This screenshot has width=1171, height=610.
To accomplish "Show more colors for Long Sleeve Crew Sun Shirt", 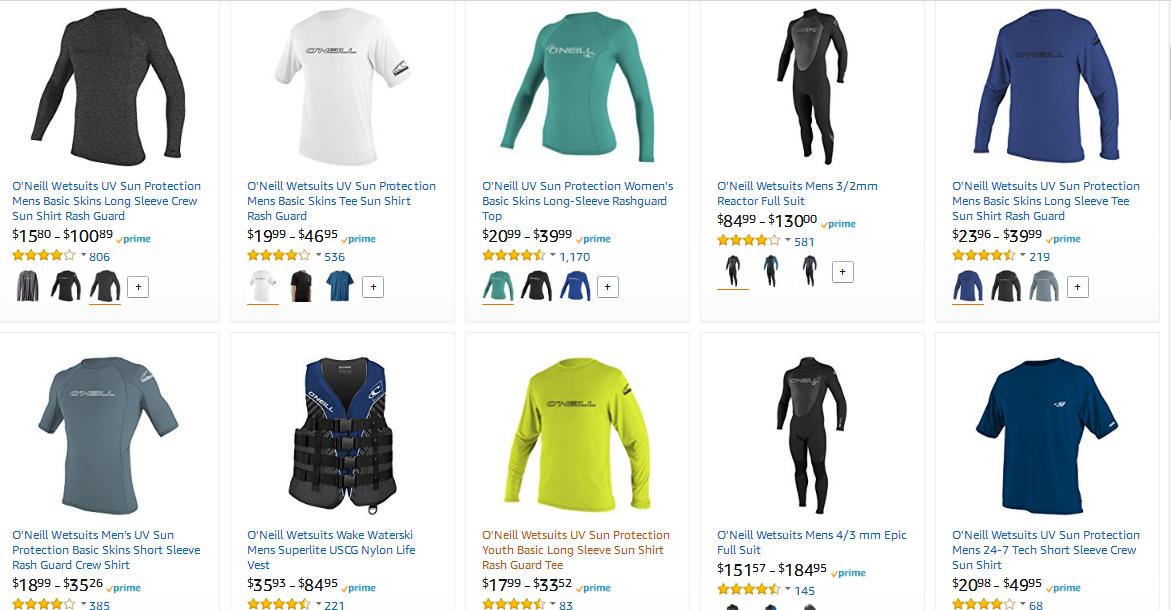I will pos(138,287).
